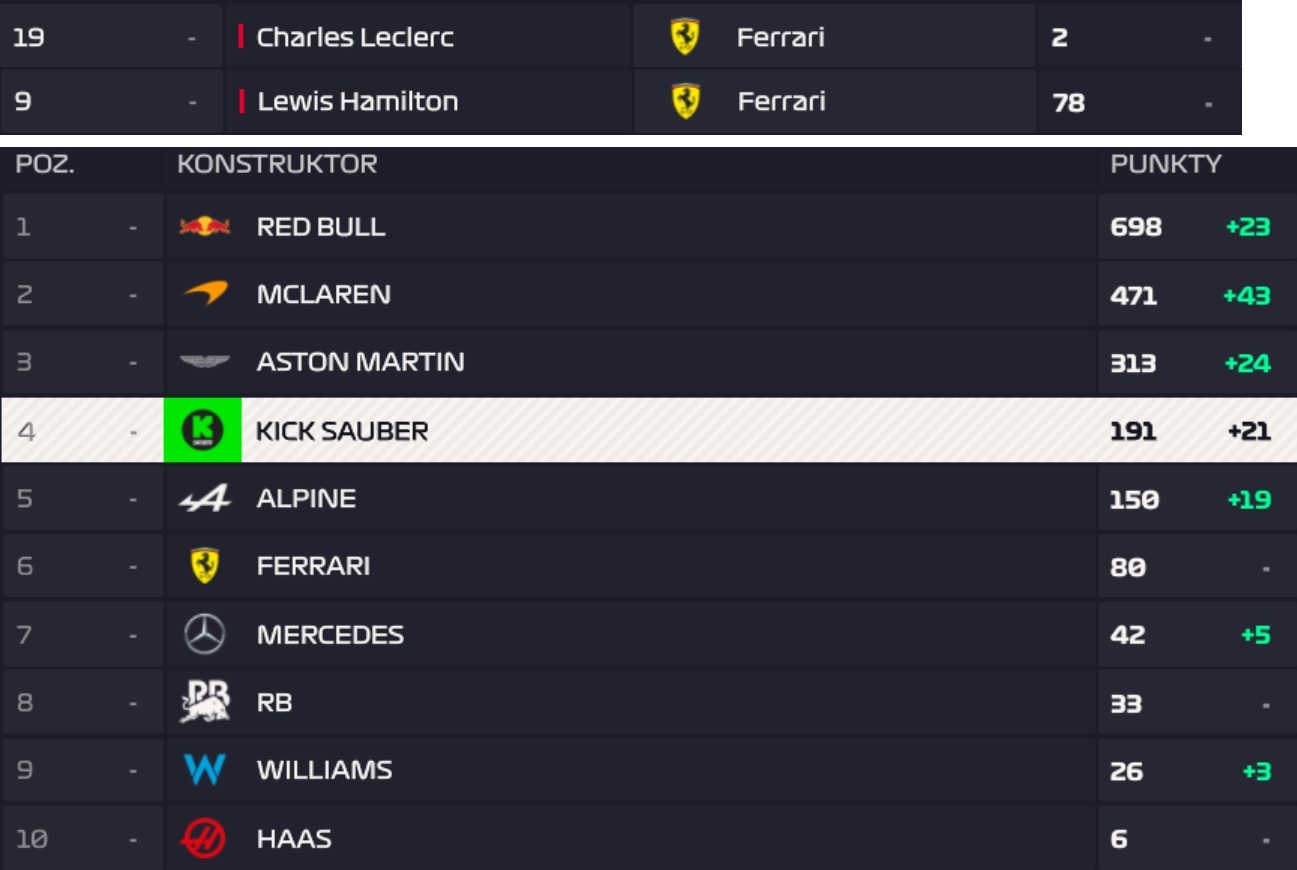
Task: Click the RB bull logo
Action: tap(205, 701)
